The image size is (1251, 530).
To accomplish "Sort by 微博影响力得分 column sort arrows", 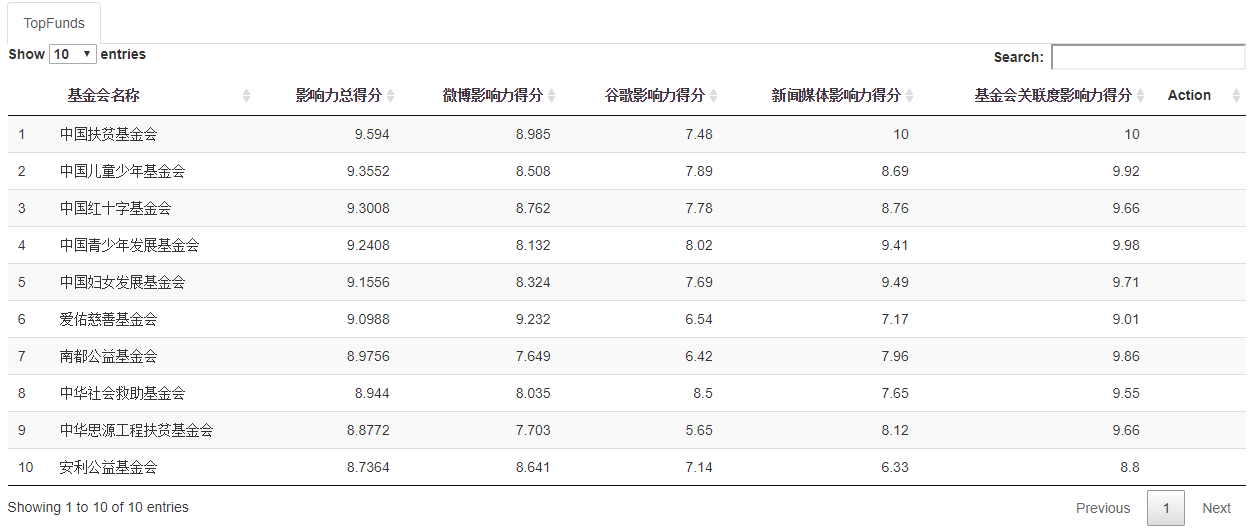I will [552, 96].
